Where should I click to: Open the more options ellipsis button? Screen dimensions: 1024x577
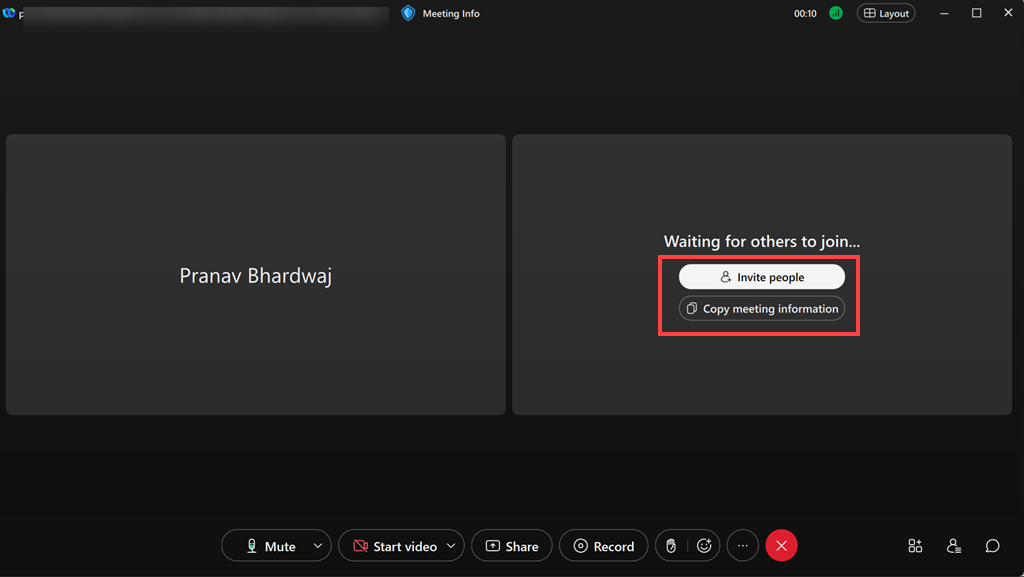[x=743, y=546]
